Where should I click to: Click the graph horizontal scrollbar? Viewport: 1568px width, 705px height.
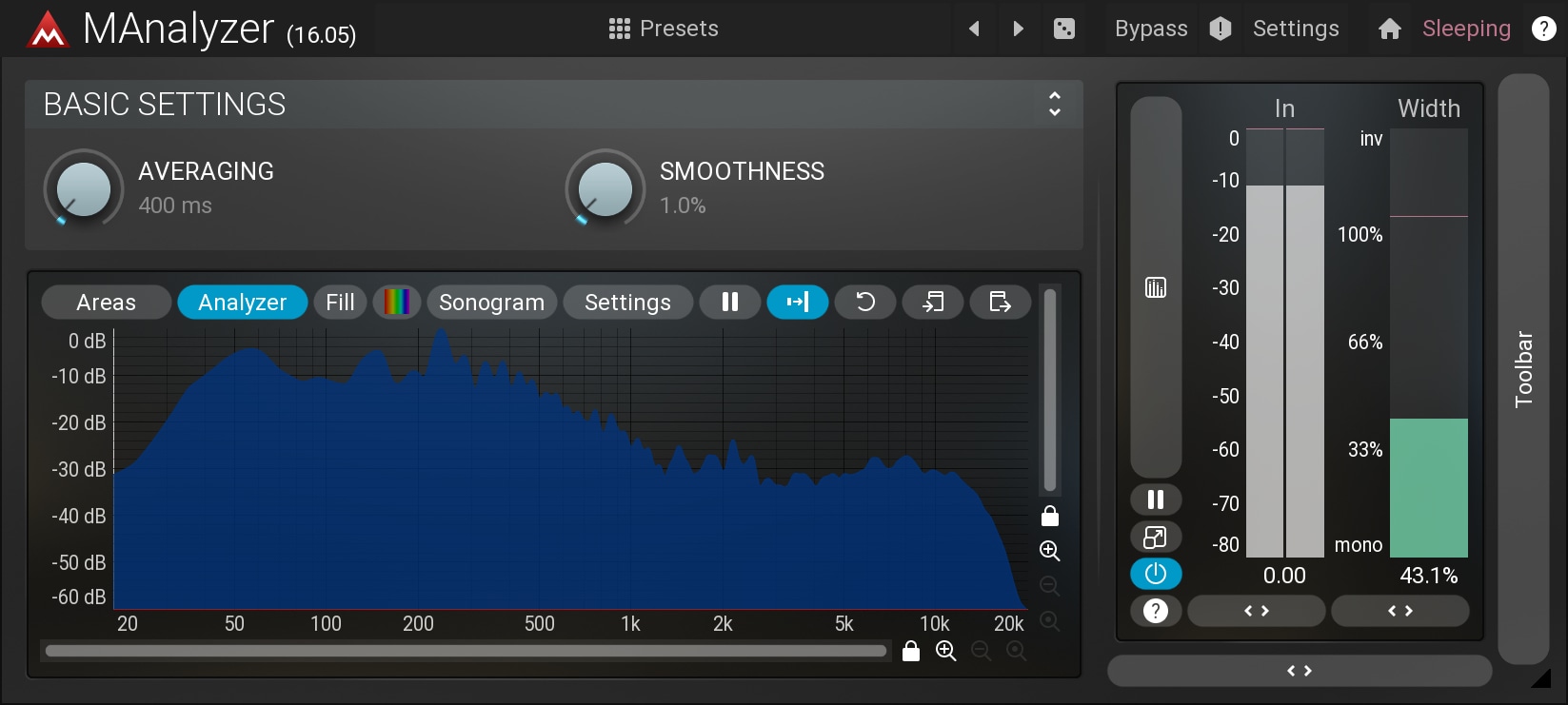pyautogui.click(x=466, y=651)
